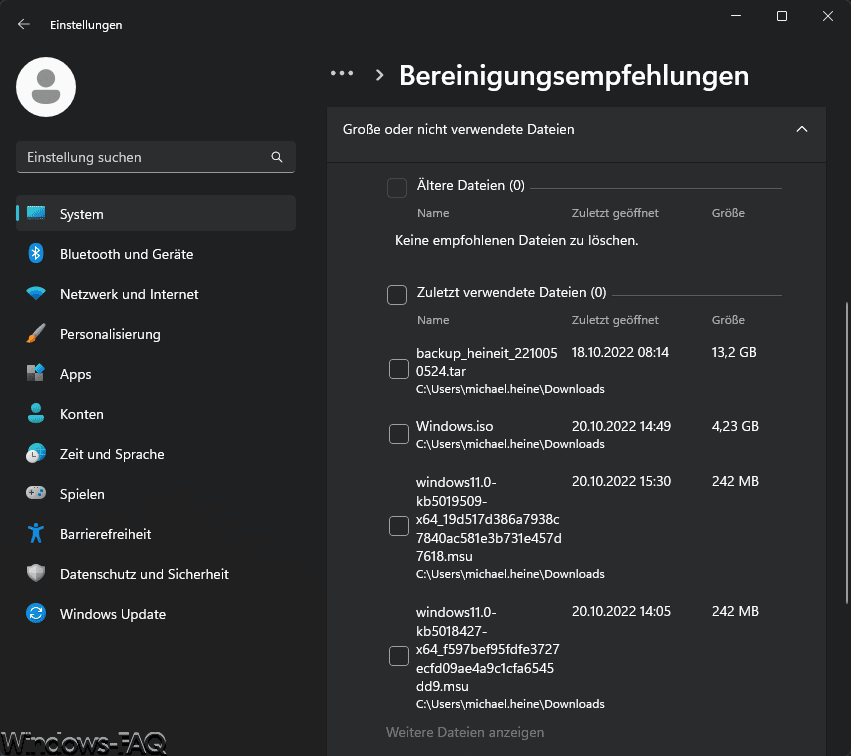Viewport: 851px width, 756px height.
Task: Click the date 20.10.2022 14:05
Action: tap(621, 611)
